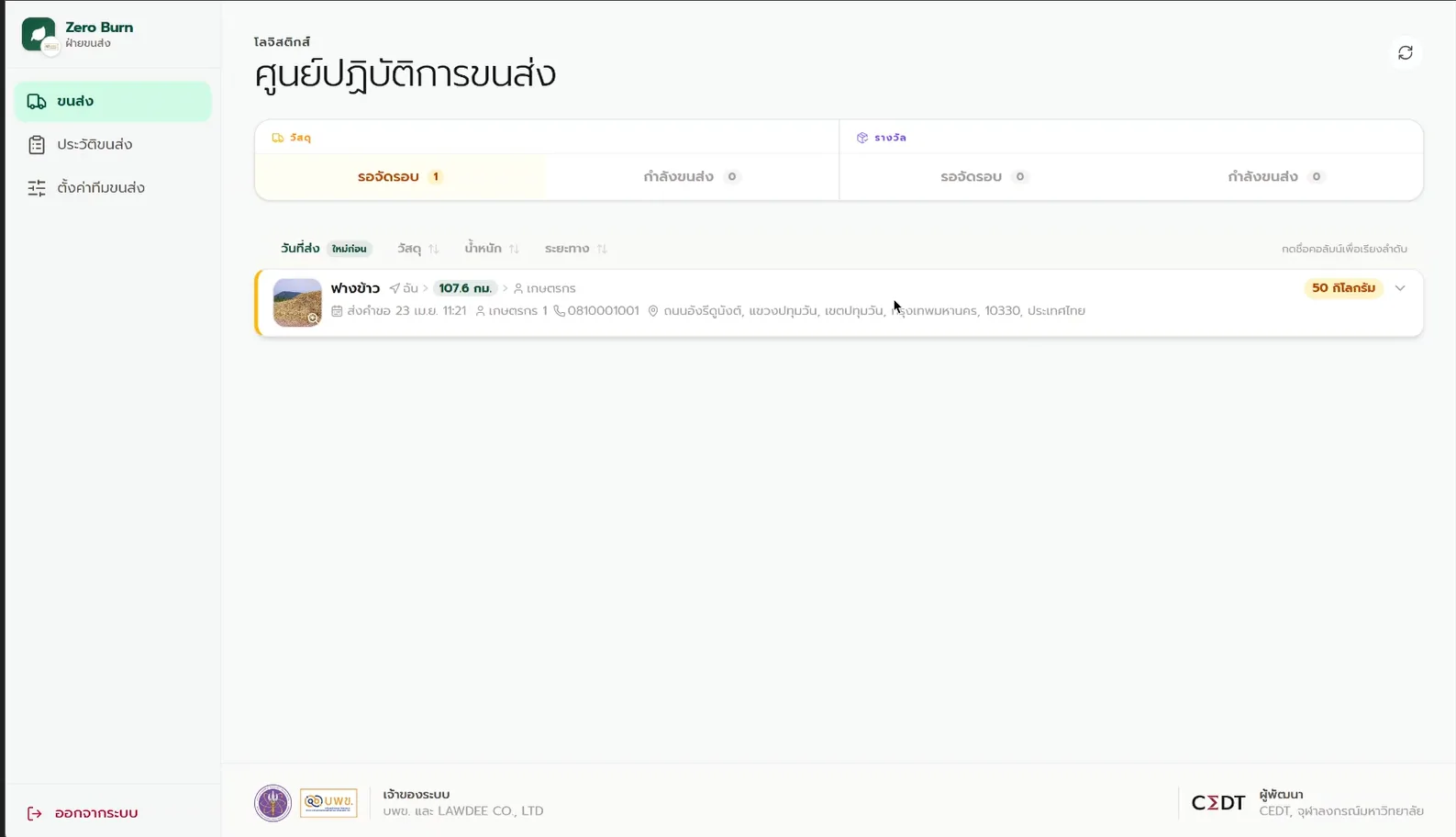Open the ขนส่ง sidebar item
Viewport: 1456px width, 837px height.
coord(113,101)
